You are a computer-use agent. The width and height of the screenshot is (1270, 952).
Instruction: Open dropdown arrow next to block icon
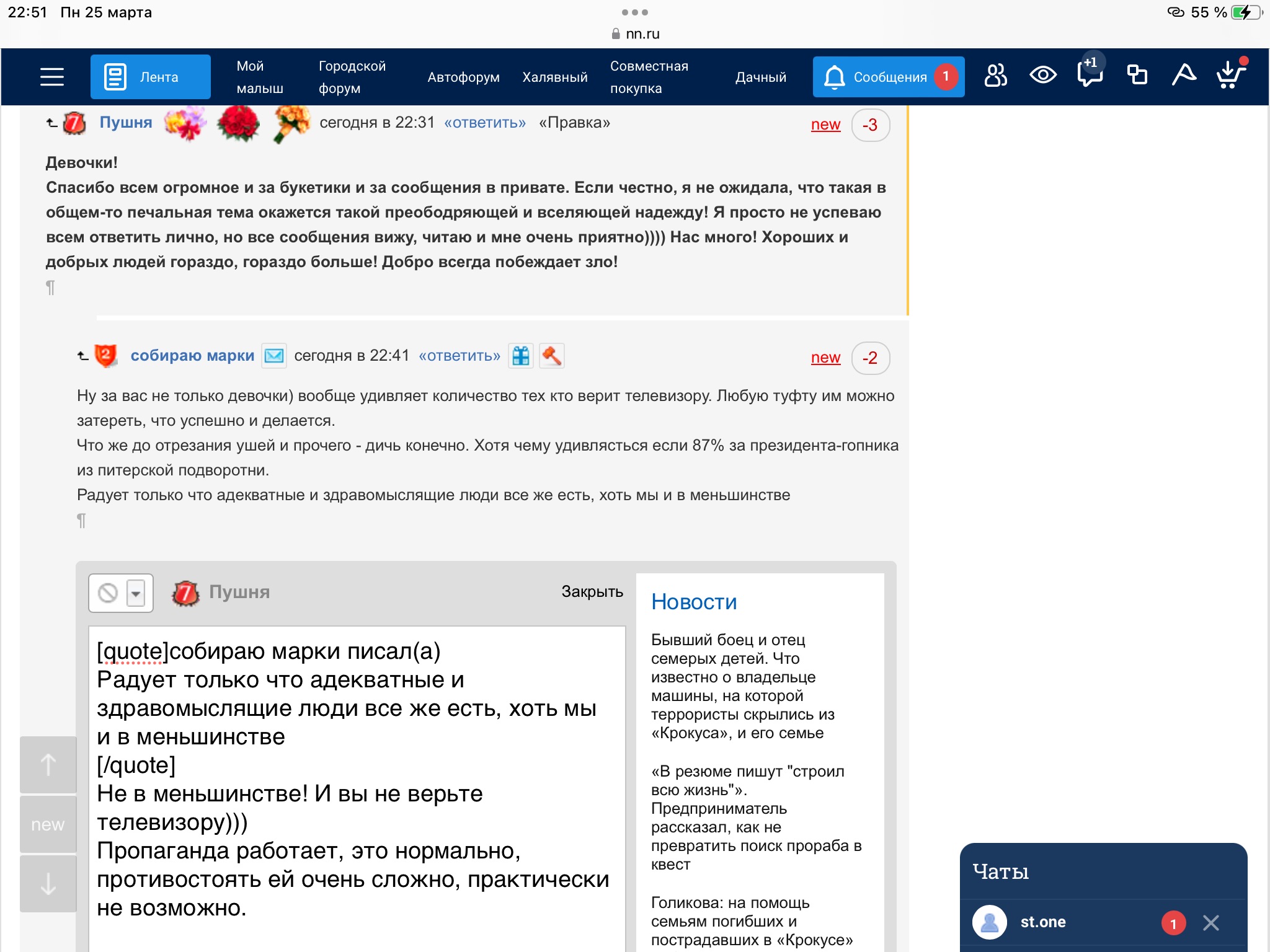coord(136,593)
